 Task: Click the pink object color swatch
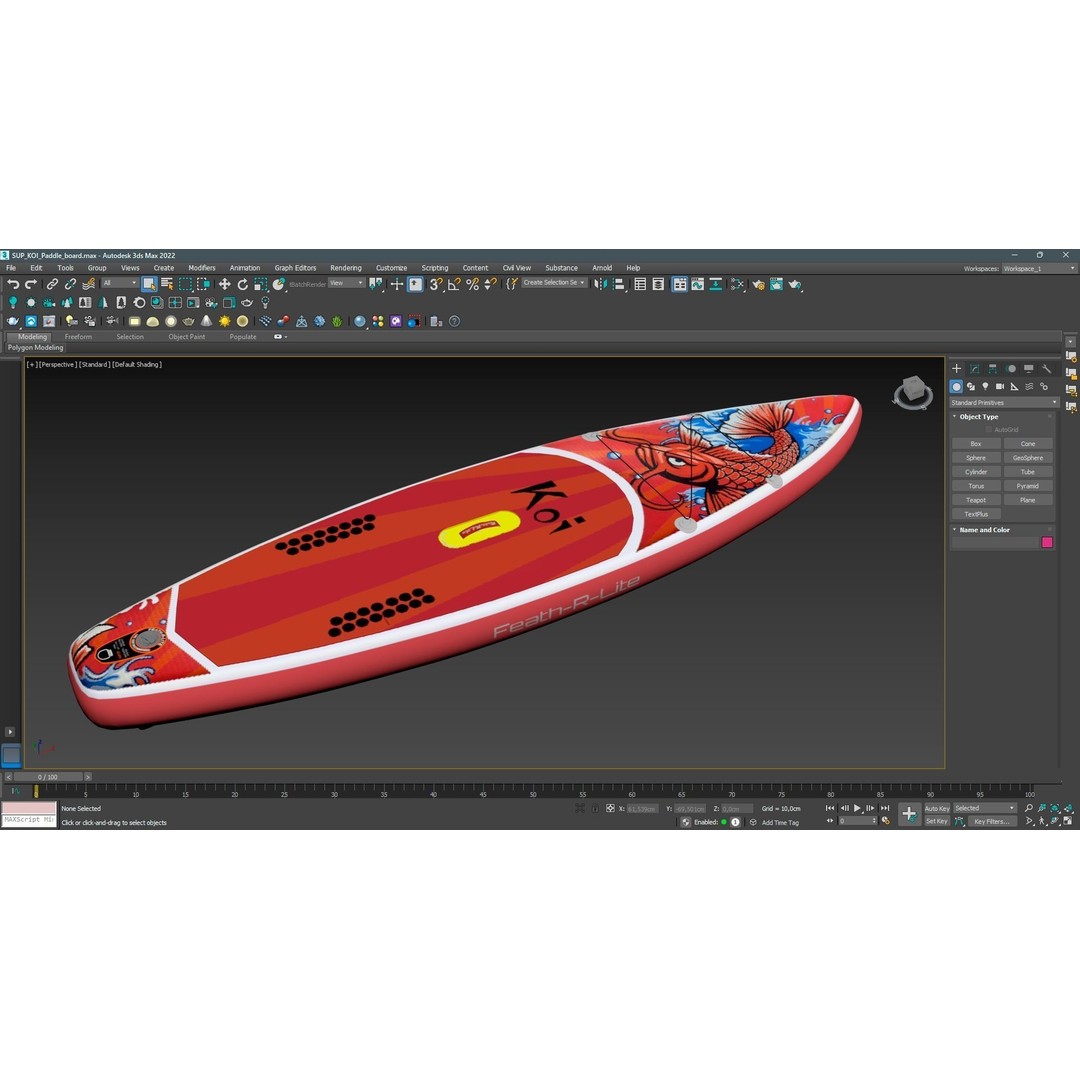(x=1047, y=543)
